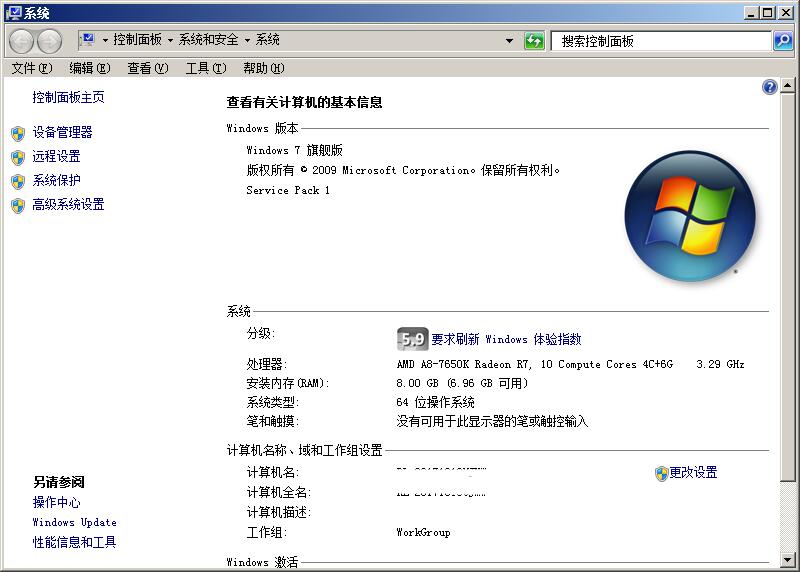800x572 pixels.
Task: Open 性能信息和工具 link
Action: coord(74,542)
